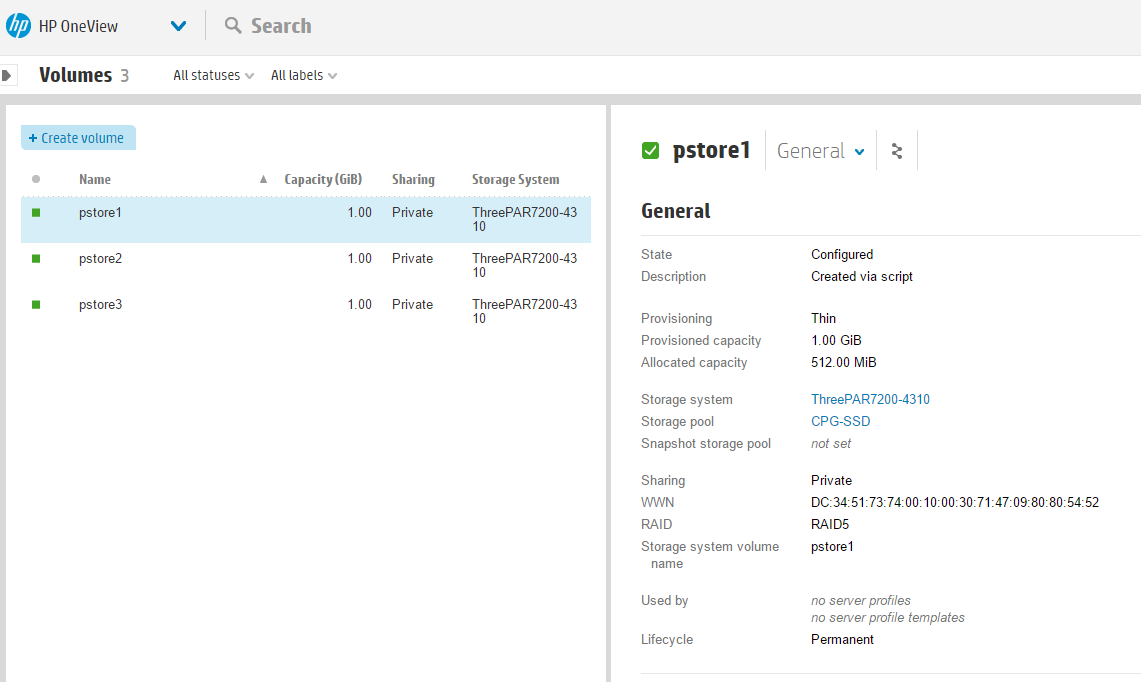Expand the left filter pane arrow
Image resolution: width=1141 pixels, height=682 pixels.
pyautogui.click(x=7, y=75)
